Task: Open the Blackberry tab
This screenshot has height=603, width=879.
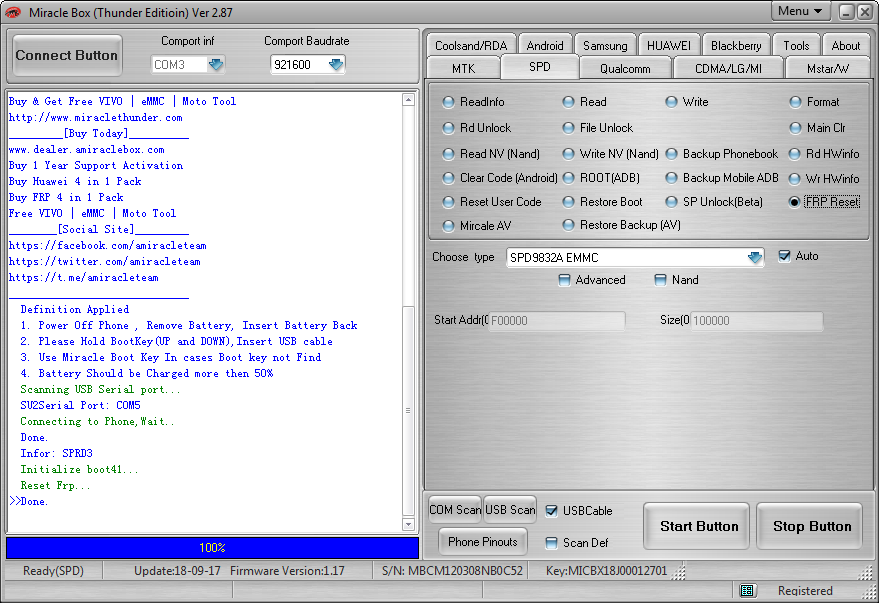Action: [x=736, y=45]
